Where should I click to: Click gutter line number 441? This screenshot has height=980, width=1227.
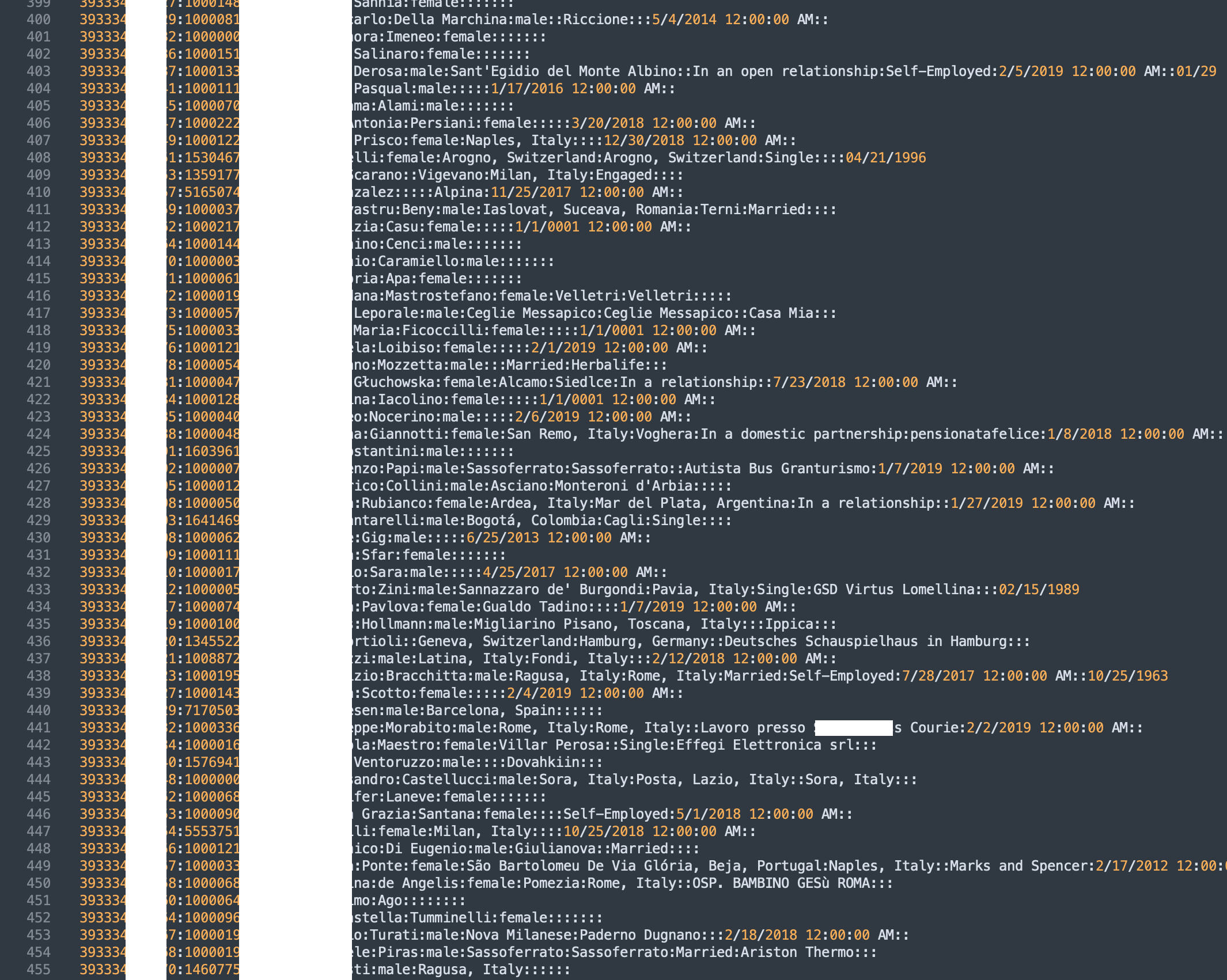click(39, 728)
